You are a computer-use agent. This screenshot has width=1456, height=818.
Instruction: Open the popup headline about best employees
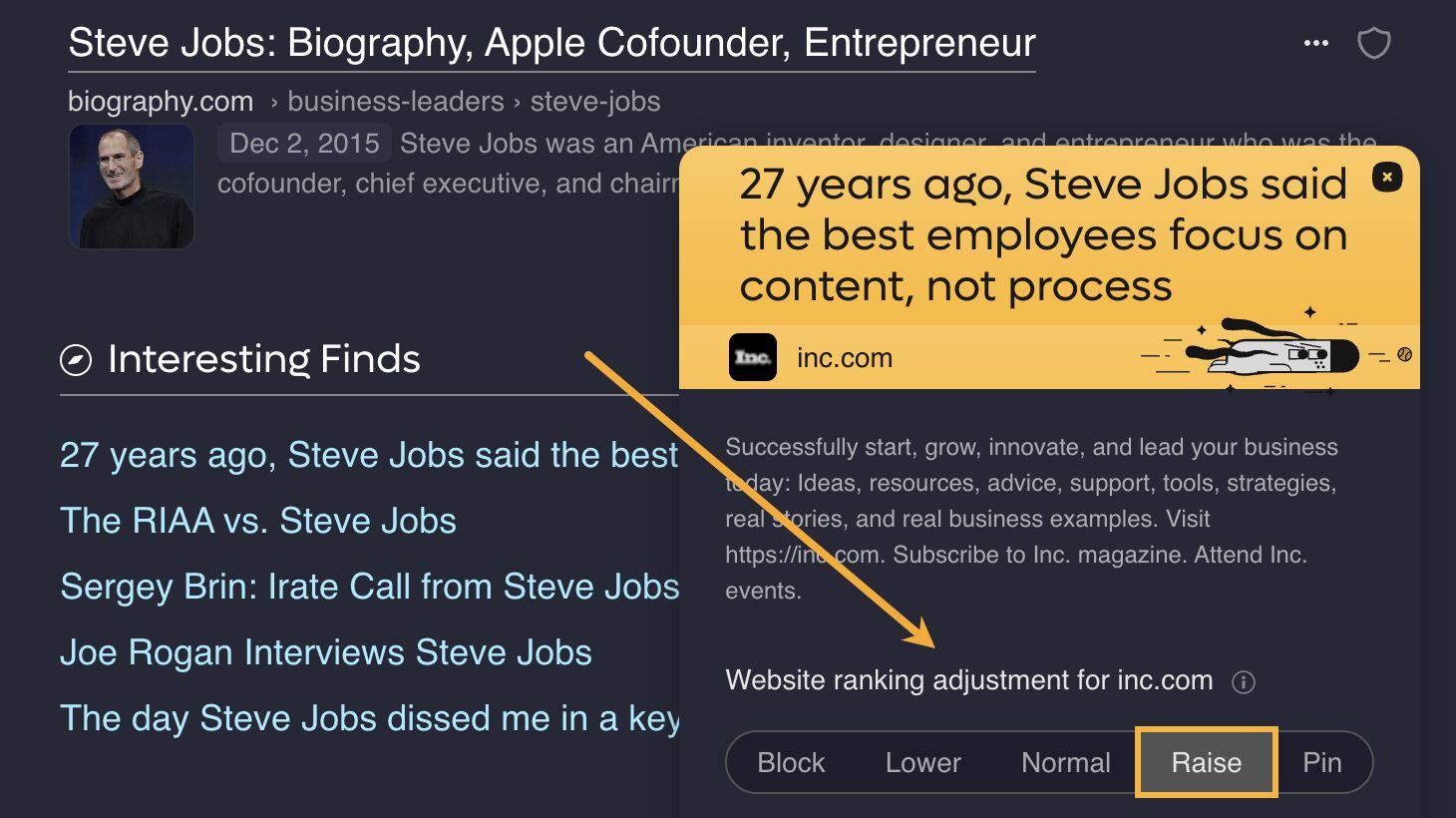[x=1042, y=235]
